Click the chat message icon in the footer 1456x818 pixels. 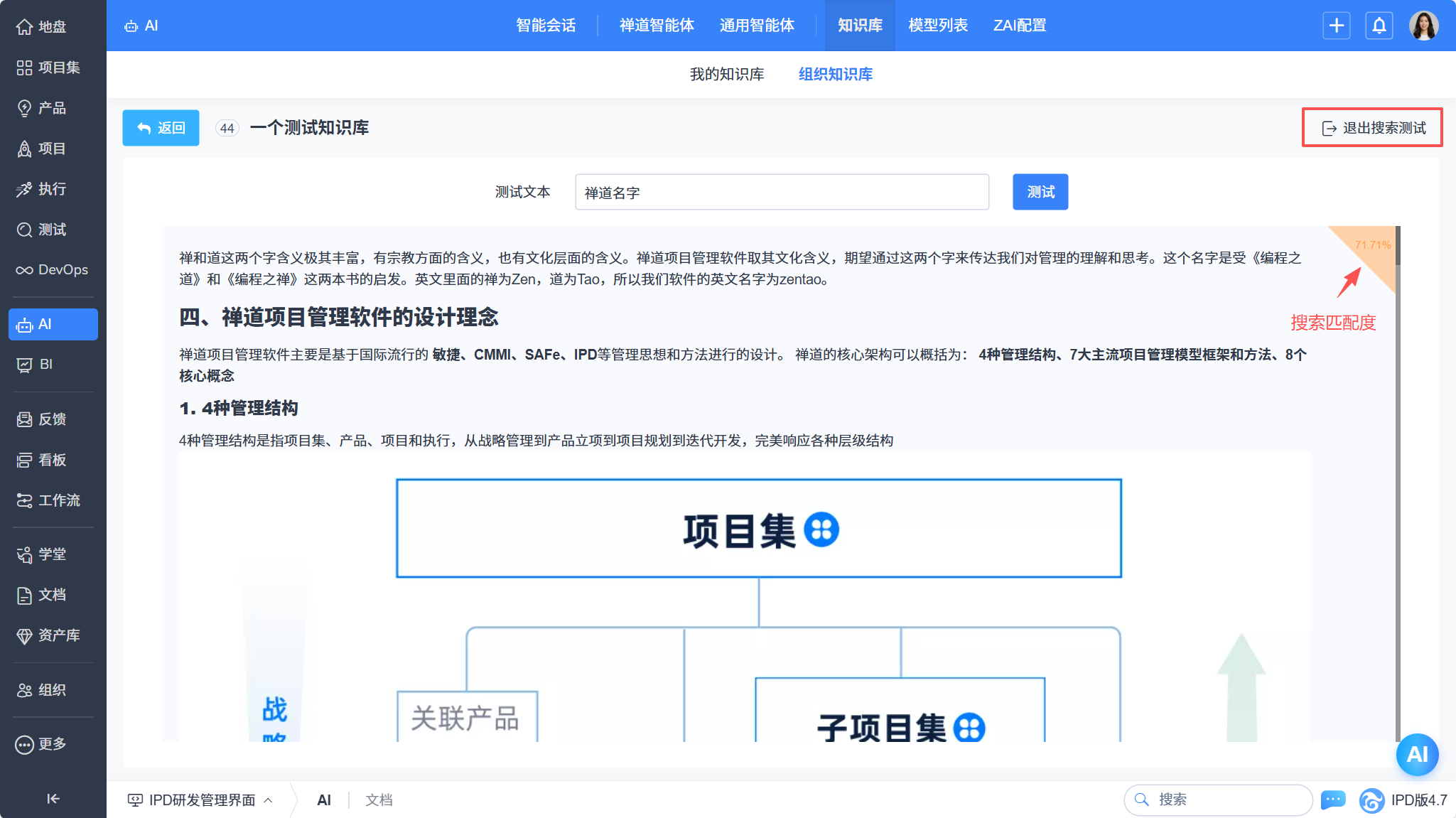click(x=1332, y=800)
